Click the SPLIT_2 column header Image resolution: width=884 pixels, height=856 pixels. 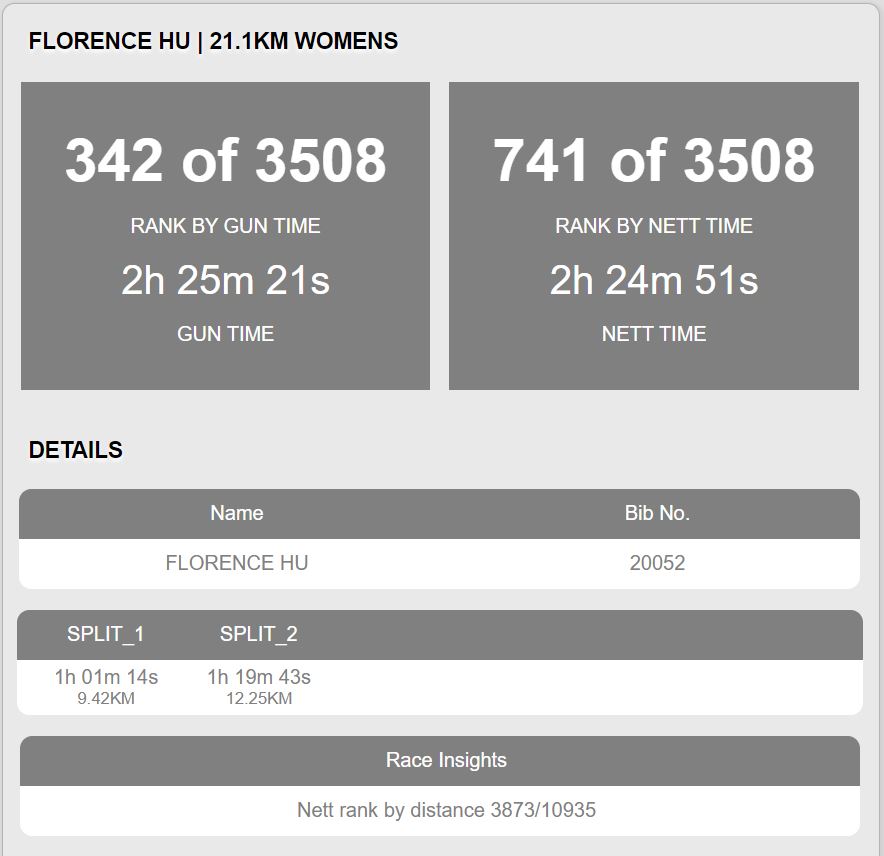click(x=259, y=634)
